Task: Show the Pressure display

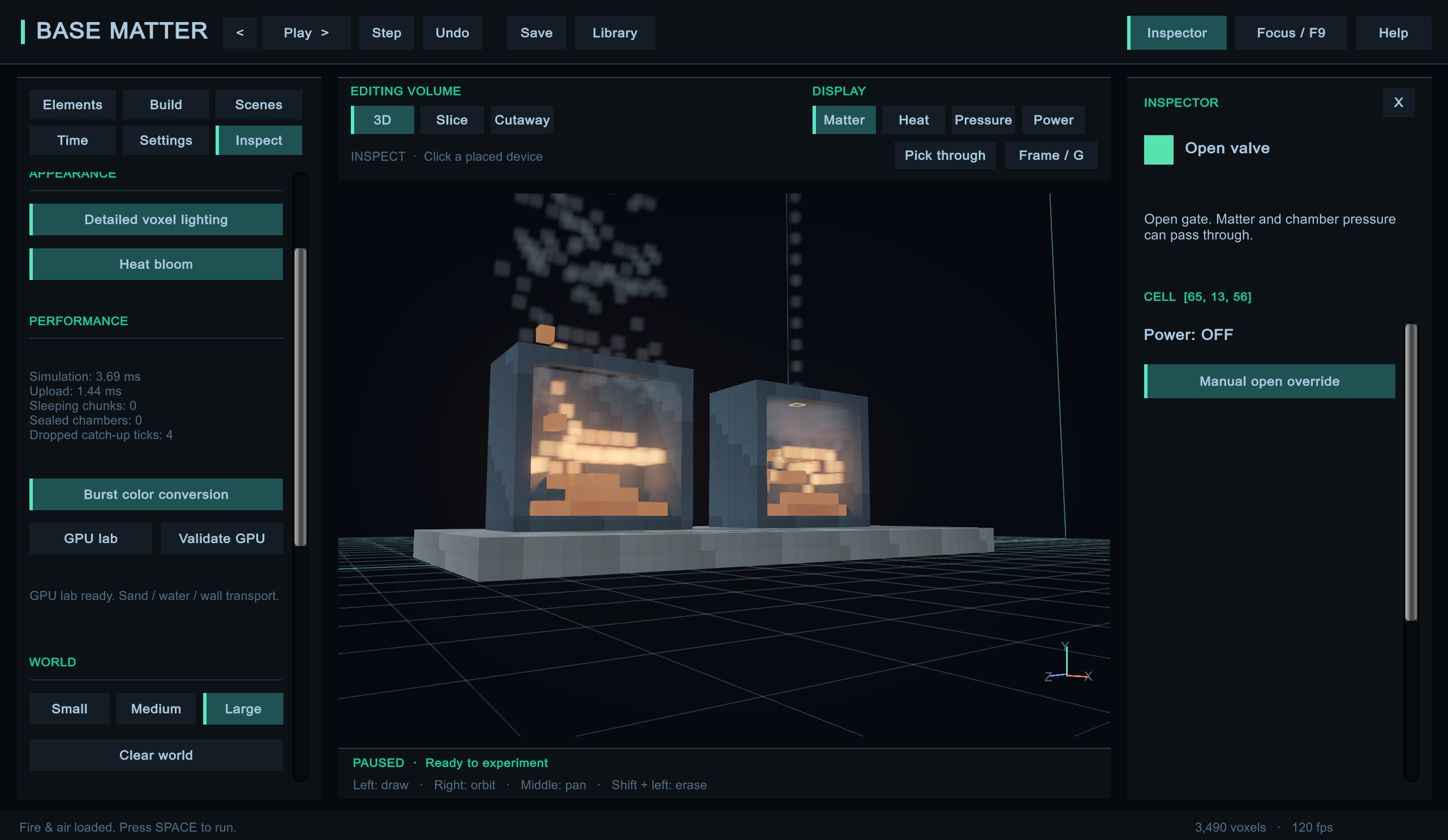Action: 983,120
